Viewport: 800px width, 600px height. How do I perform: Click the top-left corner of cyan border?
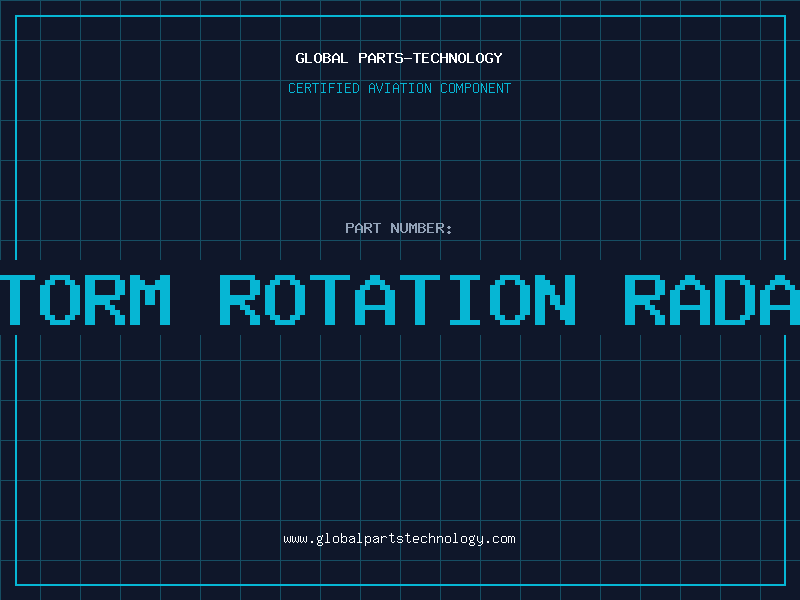point(15,15)
